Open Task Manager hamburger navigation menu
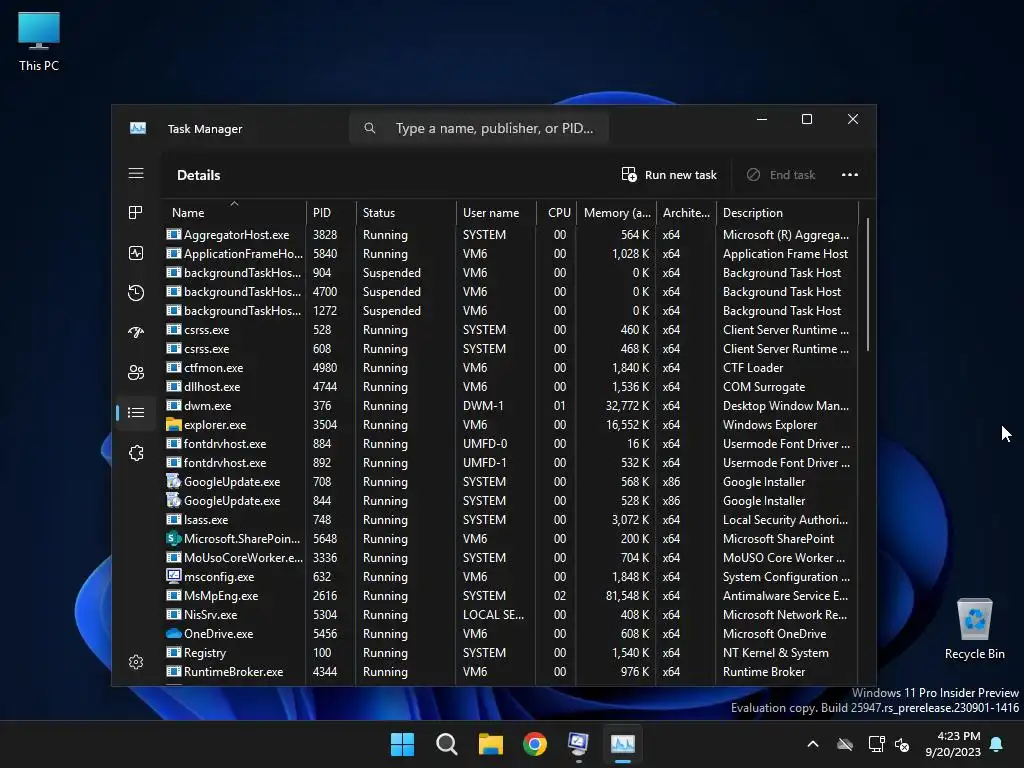The height and width of the screenshot is (768, 1024). point(136,173)
